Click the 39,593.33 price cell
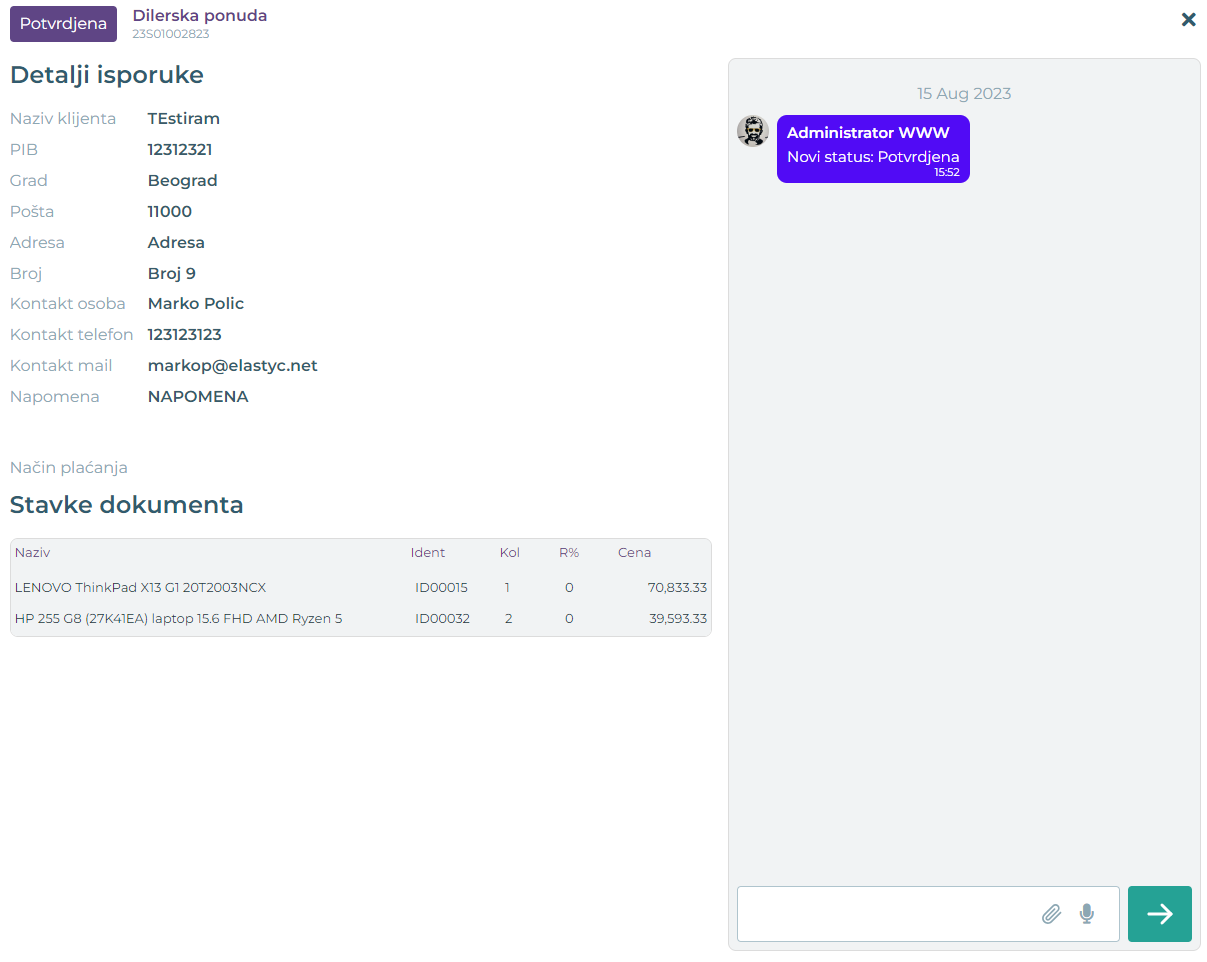This screenshot has height=962, width=1207. (677, 618)
